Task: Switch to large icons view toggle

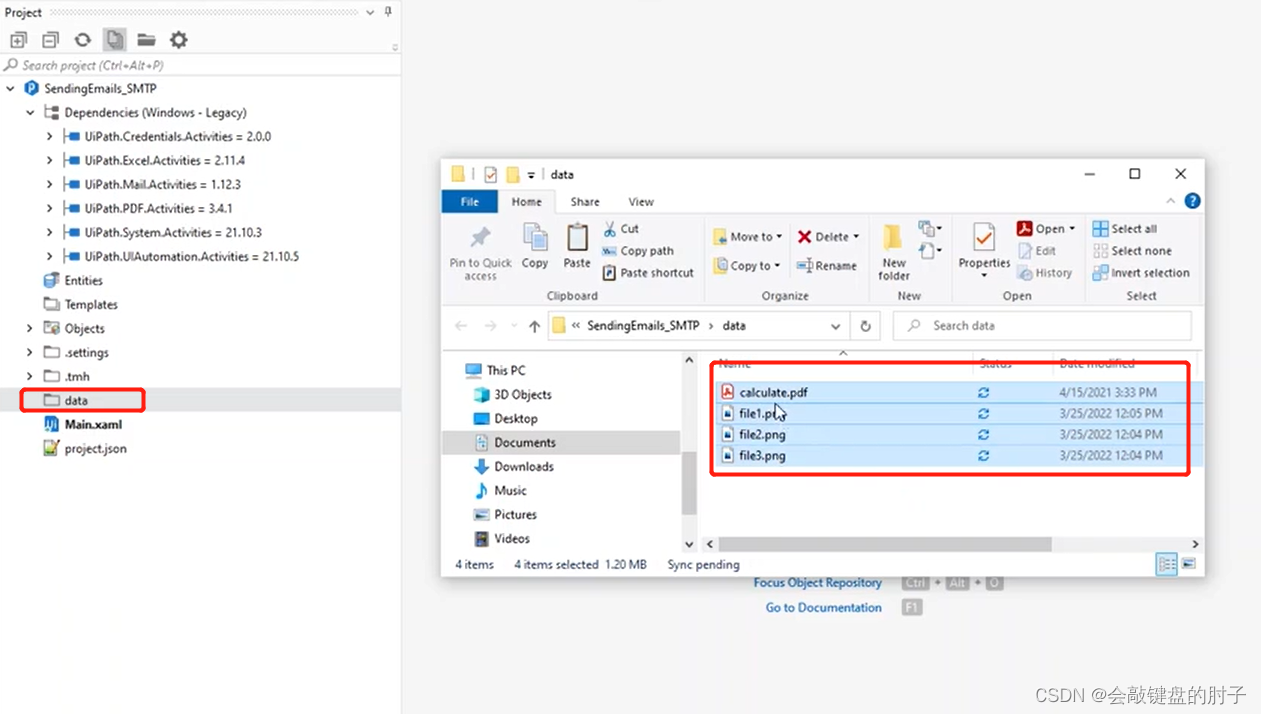Action: (1188, 565)
